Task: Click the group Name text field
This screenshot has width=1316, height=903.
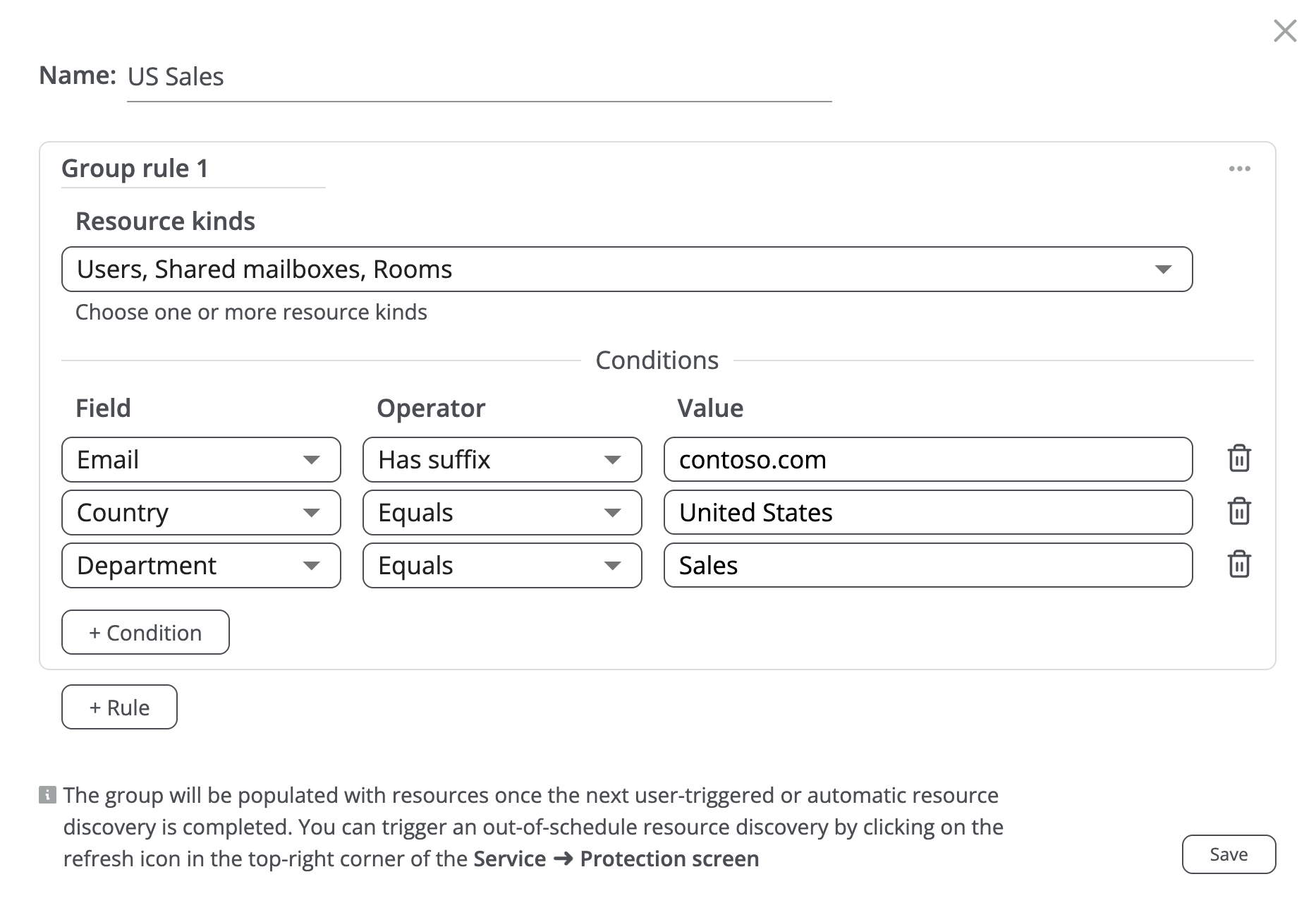Action: tap(479, 77)
